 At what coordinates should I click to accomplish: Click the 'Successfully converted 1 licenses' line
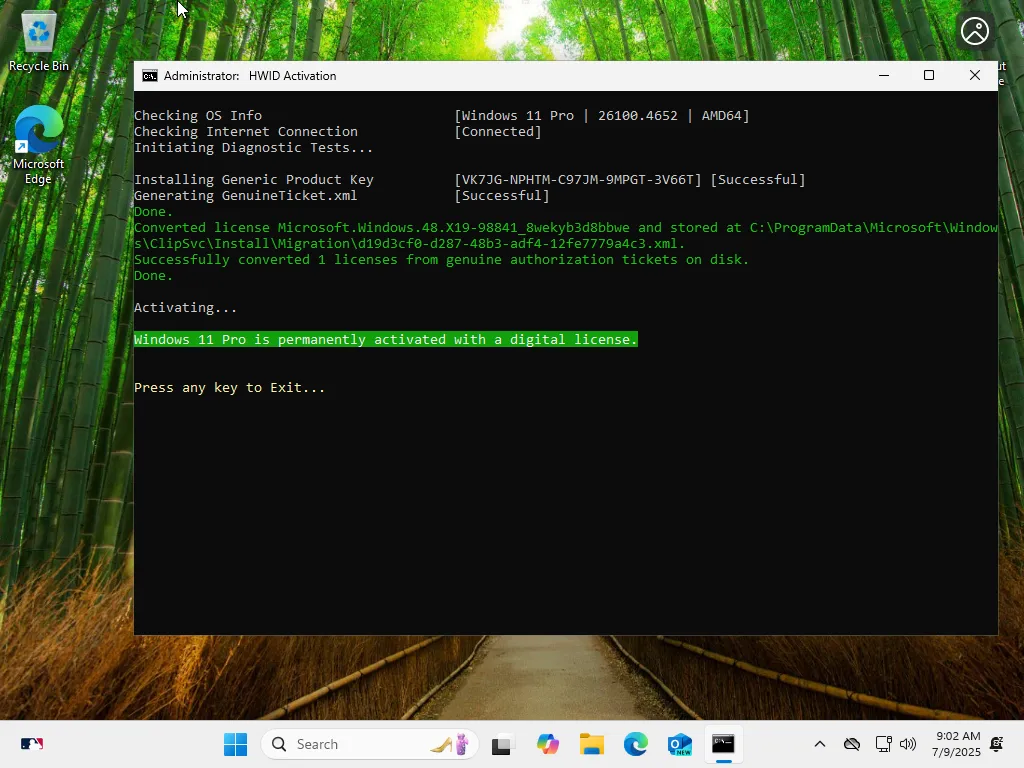(x=441, y=260)
